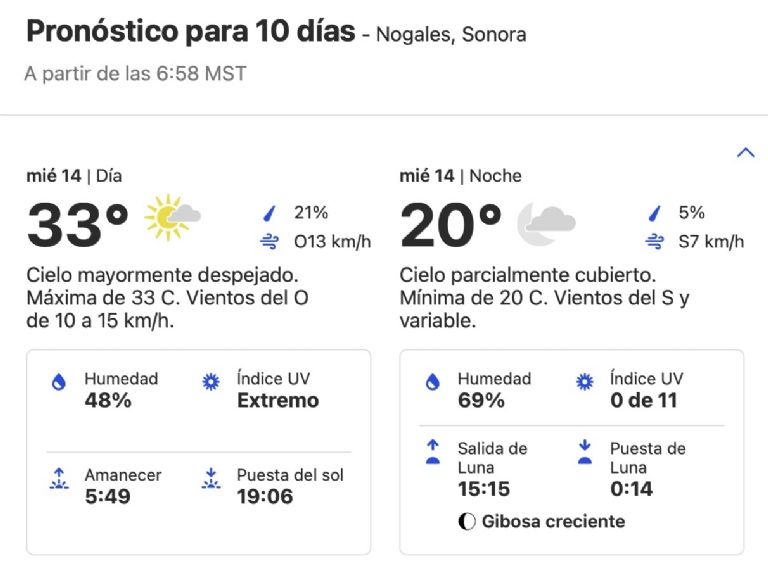Image resolution: width=768 pixels, height=575 pixels.
Task: Click the moonrise Salida de Luna icon
Action: click(433, 452)
